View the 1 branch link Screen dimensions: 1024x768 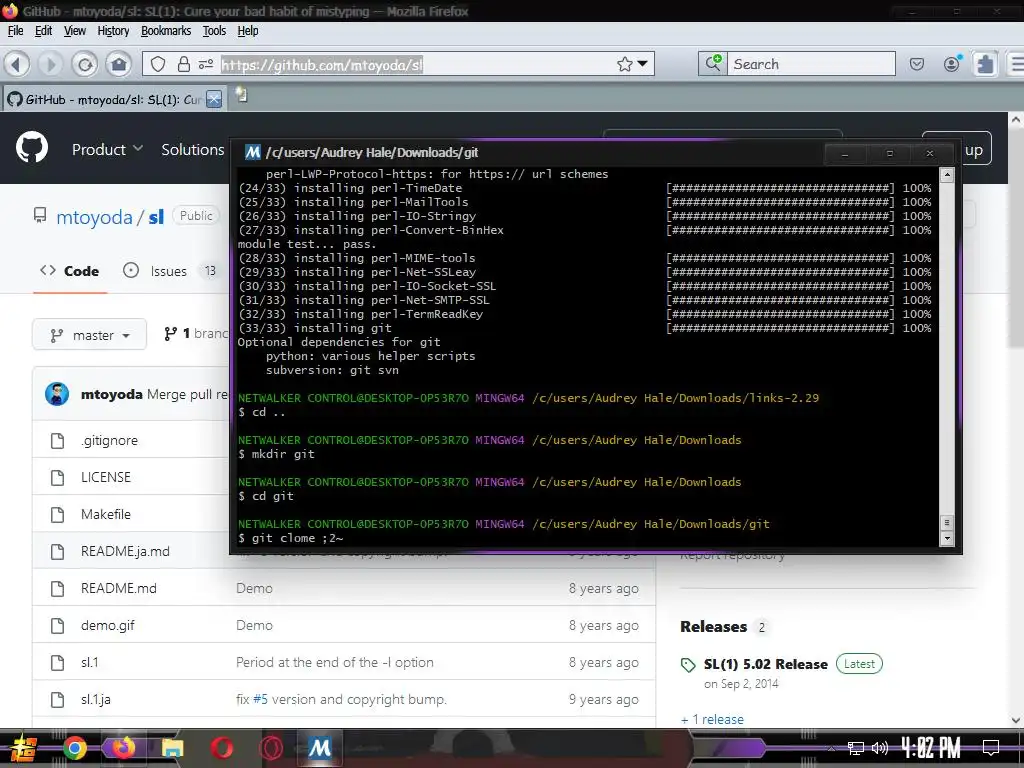(x=195, y=334)
